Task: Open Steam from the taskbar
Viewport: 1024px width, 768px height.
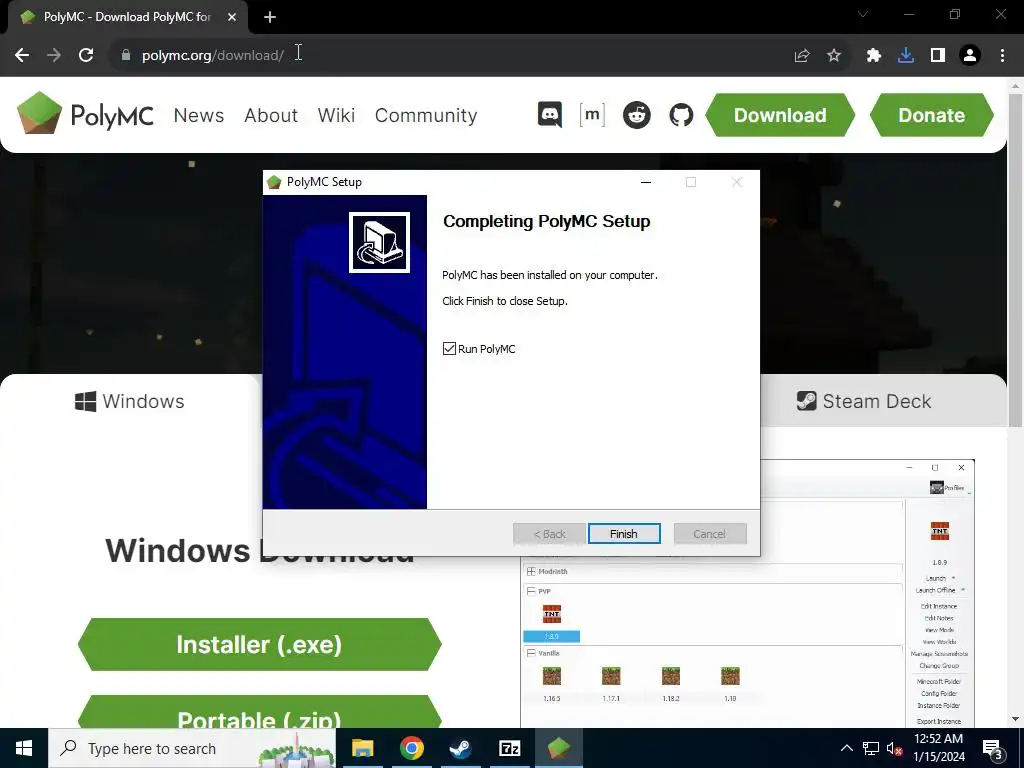Action: 460,748
